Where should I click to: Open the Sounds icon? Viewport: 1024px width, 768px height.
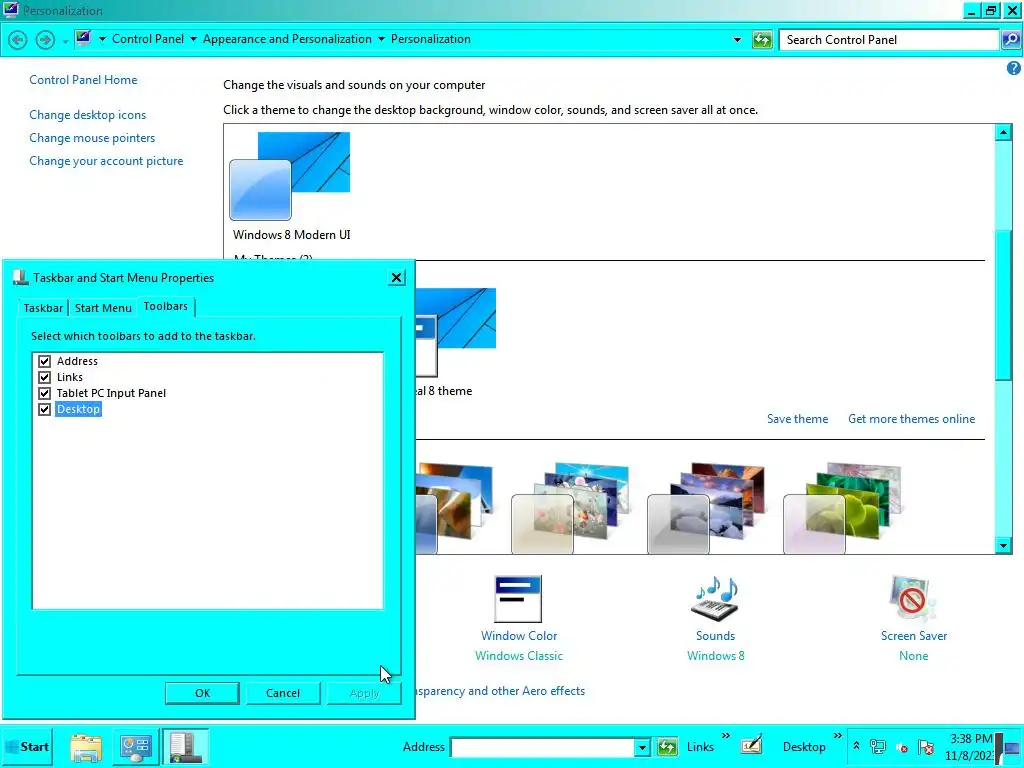[715, 599]
